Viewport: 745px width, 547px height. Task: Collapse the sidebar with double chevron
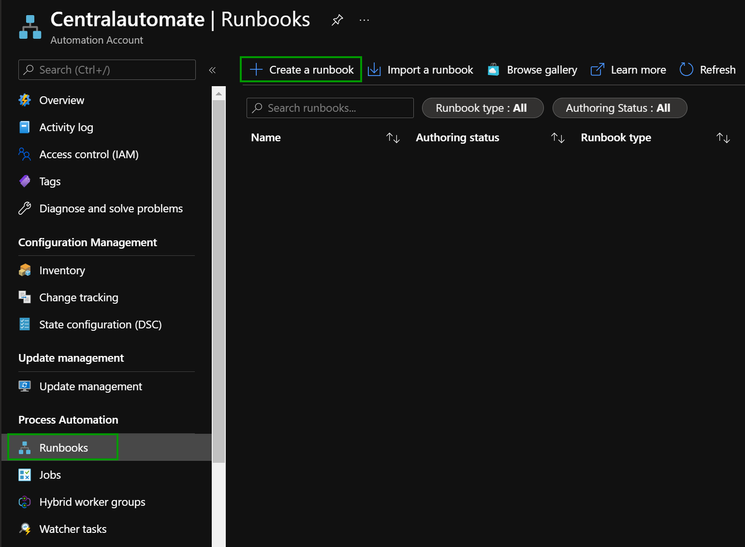click(x=212, y=70)
